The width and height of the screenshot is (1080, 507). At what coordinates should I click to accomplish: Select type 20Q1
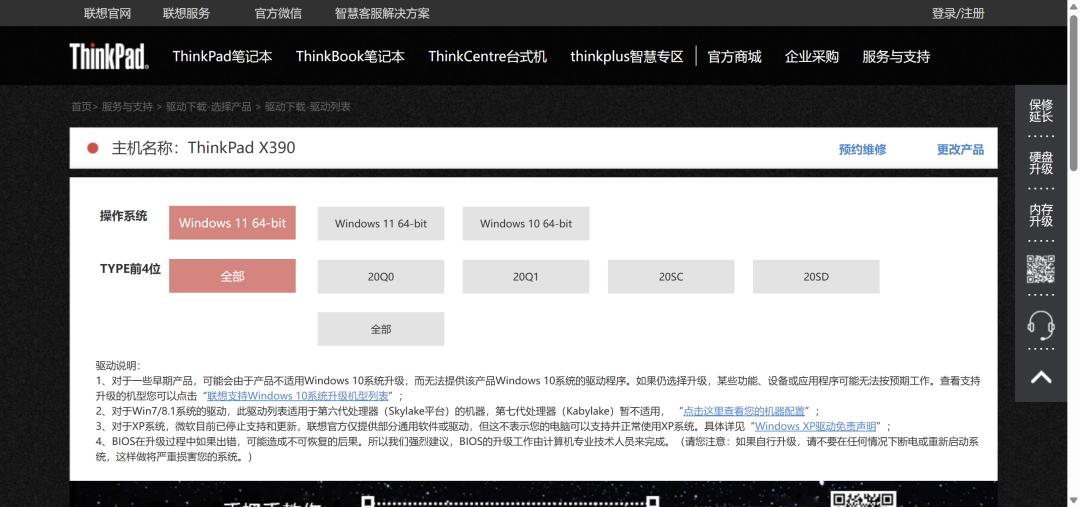tap(526, 277)
